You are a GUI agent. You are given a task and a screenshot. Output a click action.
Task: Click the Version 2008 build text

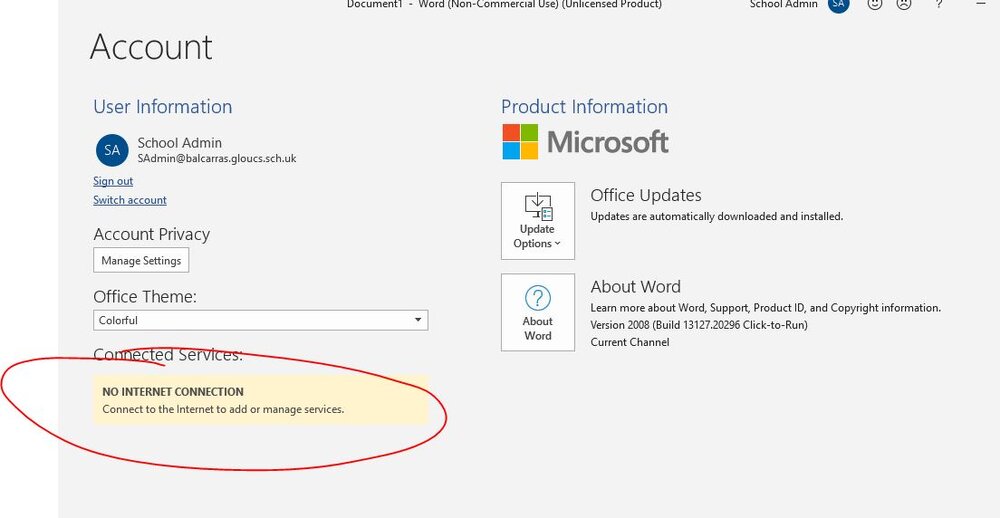tap(699, 325)
